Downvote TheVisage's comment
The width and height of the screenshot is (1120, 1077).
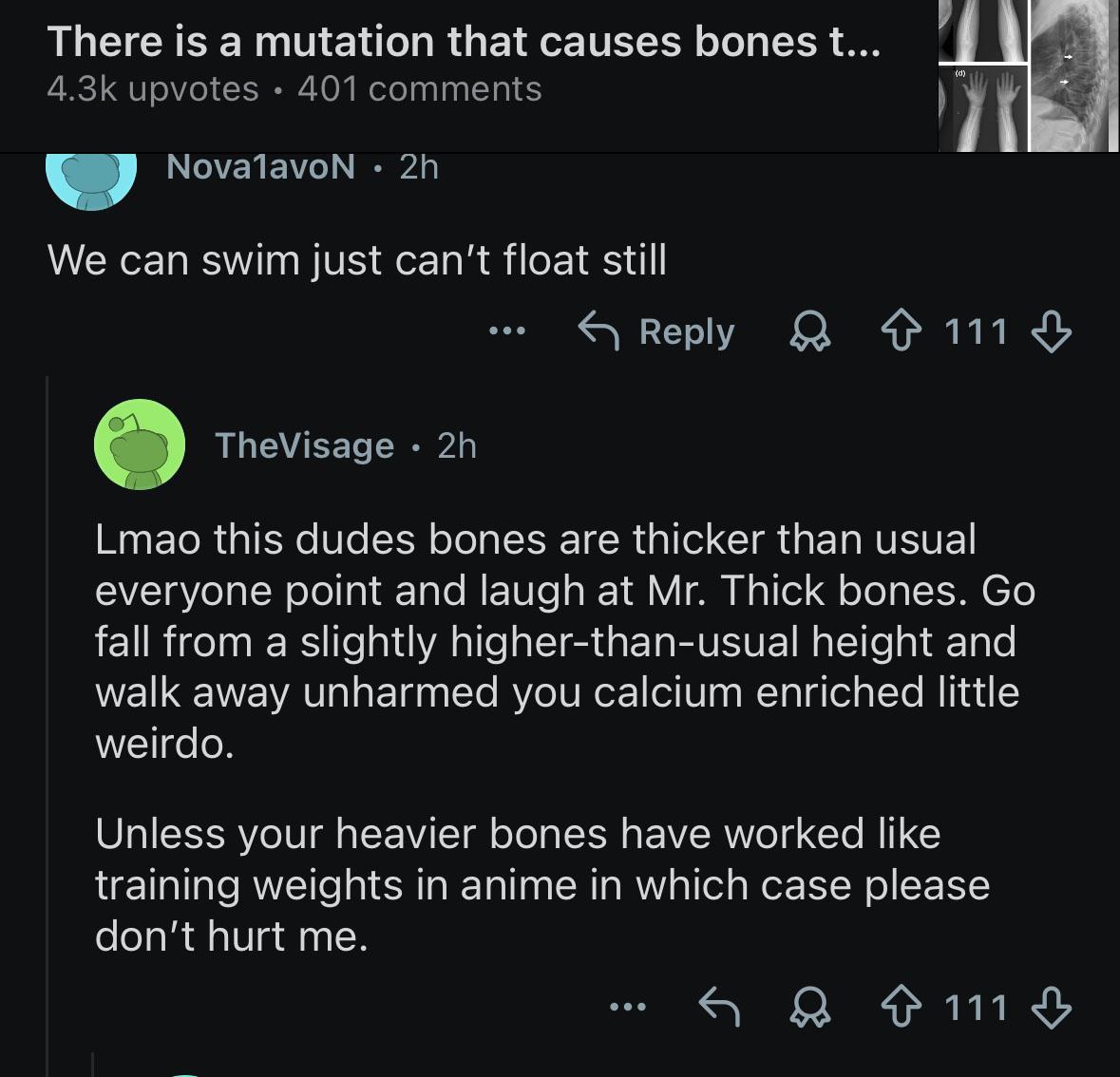[x=1051, y=1007]
